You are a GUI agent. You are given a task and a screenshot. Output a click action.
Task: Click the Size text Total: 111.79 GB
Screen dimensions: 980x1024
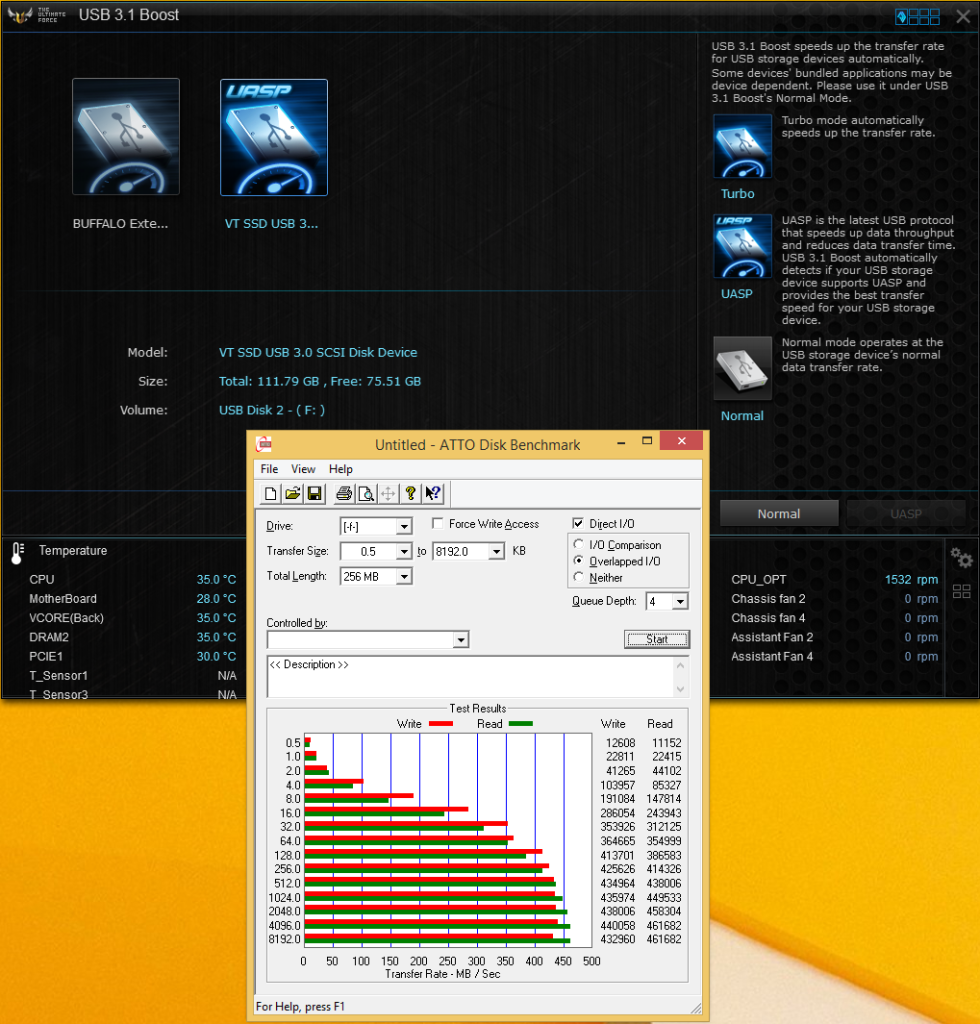(269, 381)
